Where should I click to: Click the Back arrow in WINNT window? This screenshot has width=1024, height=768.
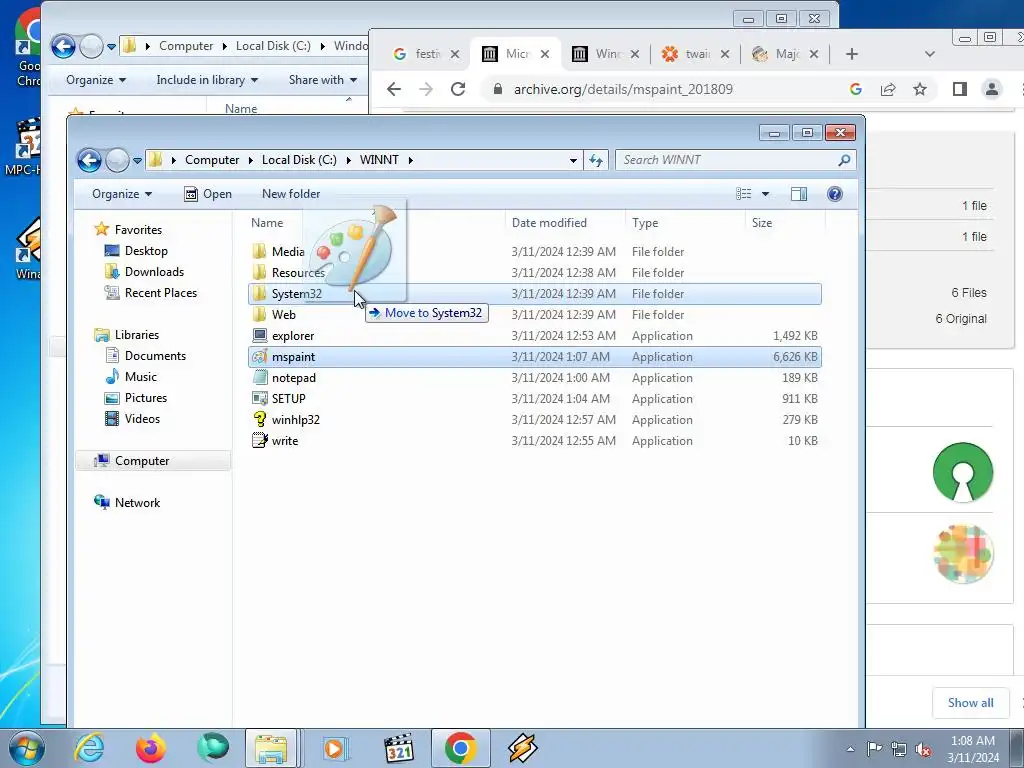[89, 160]
